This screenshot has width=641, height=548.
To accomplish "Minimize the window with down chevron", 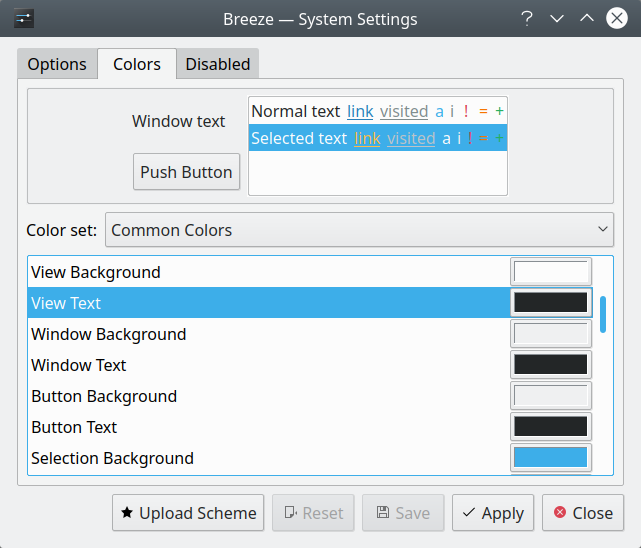I will (557, 19).
